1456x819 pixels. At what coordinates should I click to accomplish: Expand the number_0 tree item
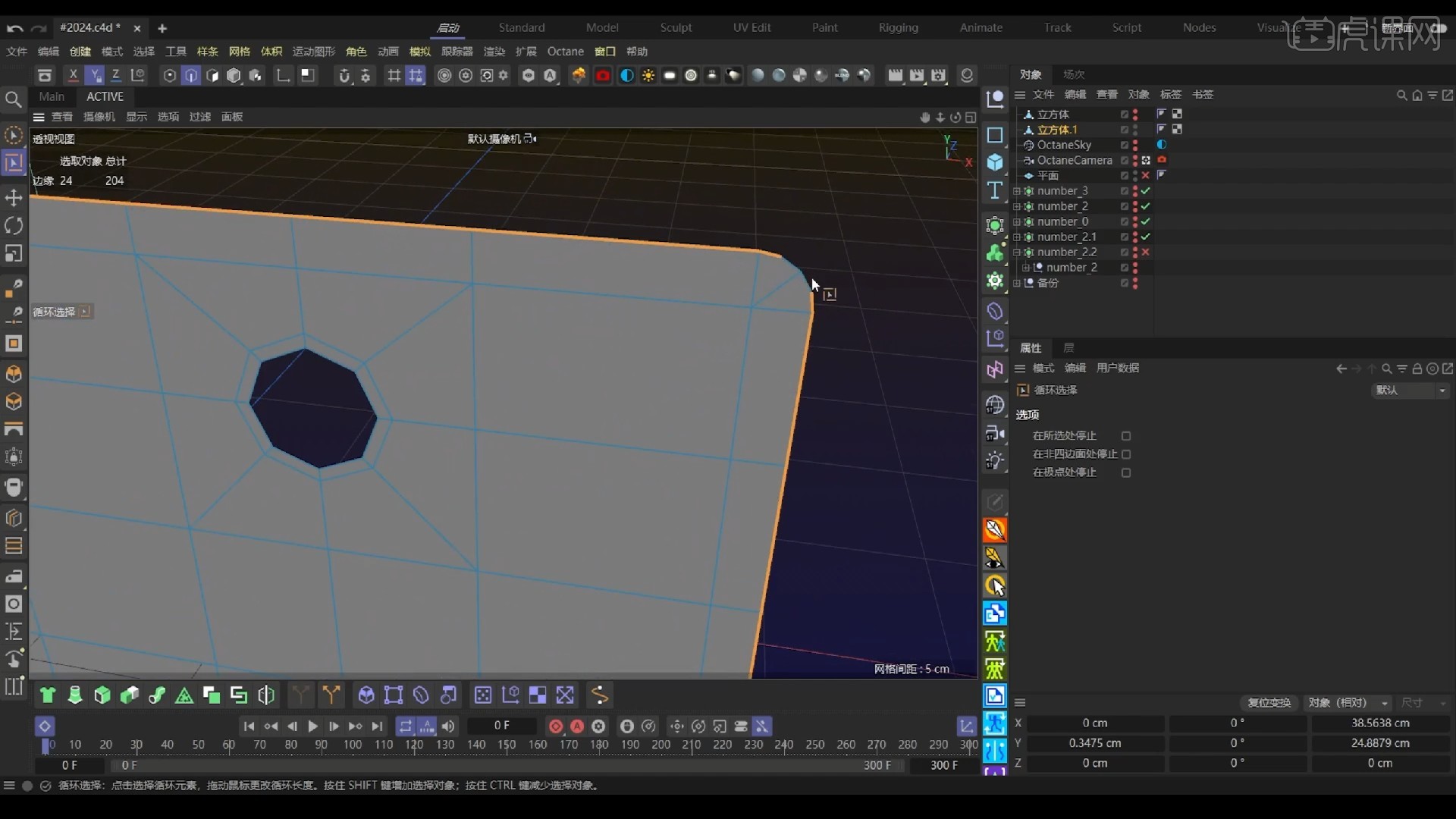1017,222
